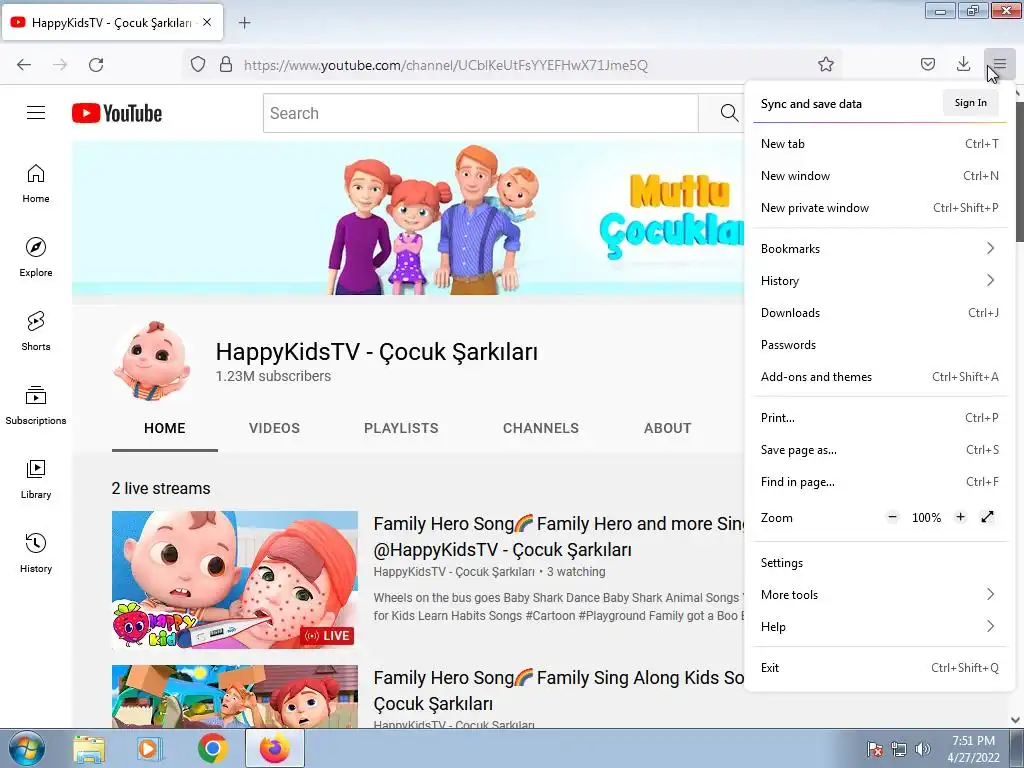Open Downloads from the Firefox menu

pos(879,313)
